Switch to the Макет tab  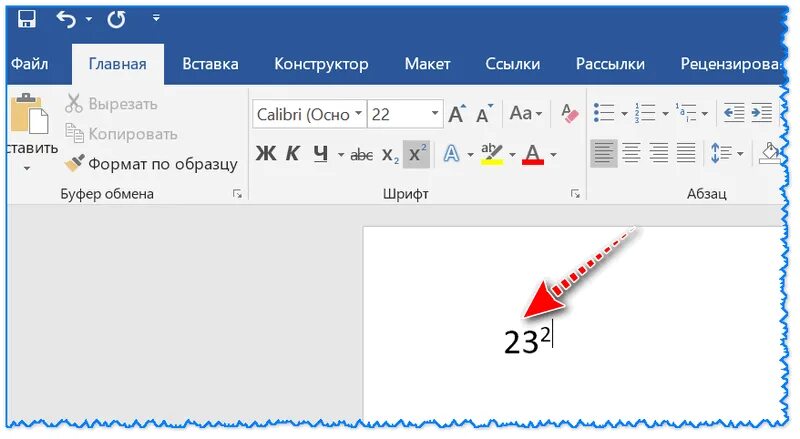(x=427, y=64)
